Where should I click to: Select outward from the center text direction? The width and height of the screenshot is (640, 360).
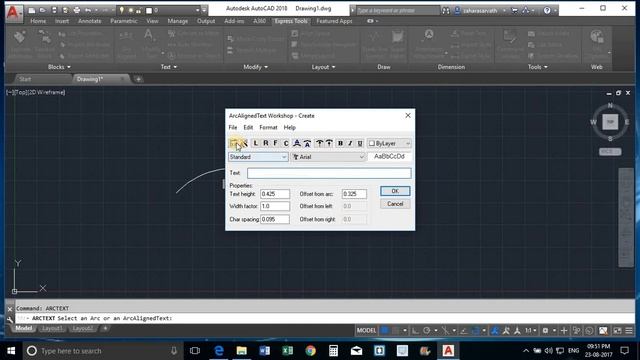coord(319,143)
